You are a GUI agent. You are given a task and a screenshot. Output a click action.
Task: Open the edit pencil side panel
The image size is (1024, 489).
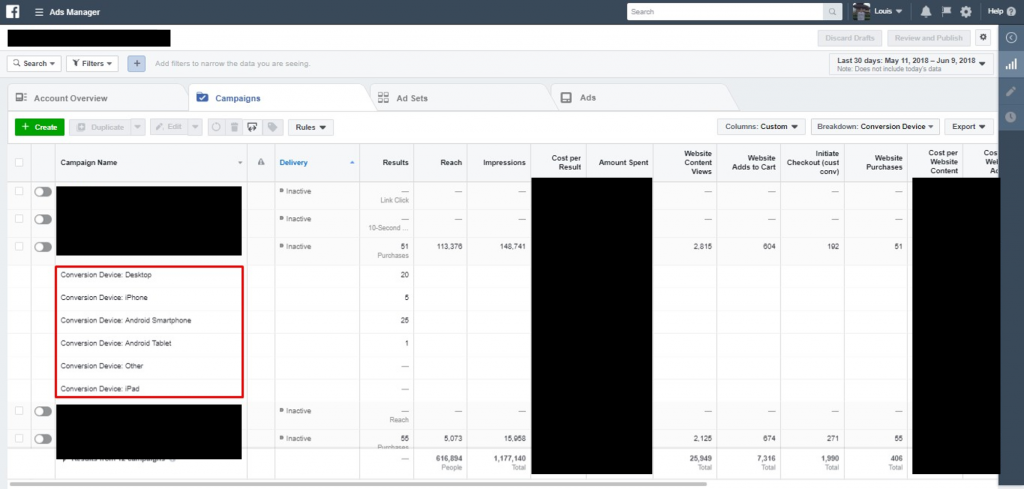click(1012, 91)
